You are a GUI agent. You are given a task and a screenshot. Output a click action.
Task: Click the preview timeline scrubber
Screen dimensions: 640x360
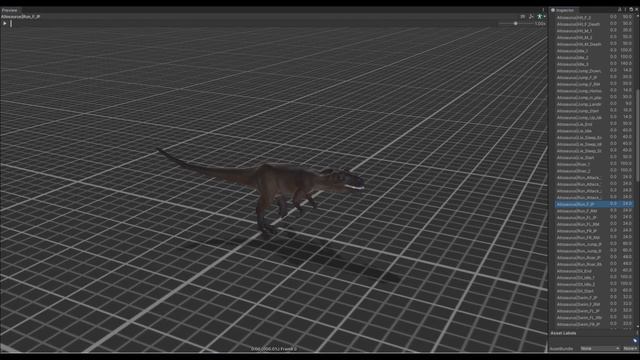[x=11, y=24]
